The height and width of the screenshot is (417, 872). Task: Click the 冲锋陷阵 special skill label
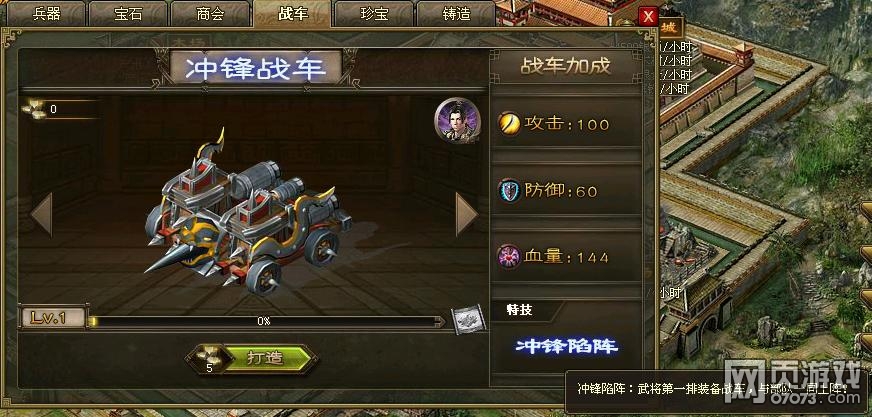pyautogui.click(x=567, y=346)
